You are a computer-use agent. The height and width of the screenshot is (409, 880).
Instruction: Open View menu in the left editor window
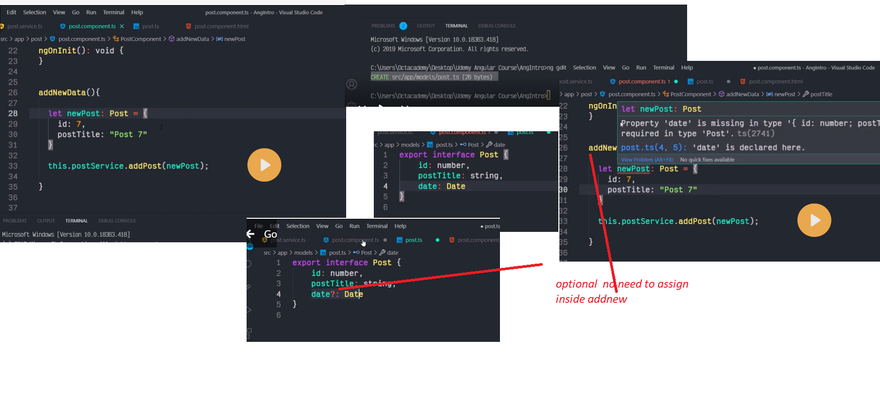pos(59,12)
